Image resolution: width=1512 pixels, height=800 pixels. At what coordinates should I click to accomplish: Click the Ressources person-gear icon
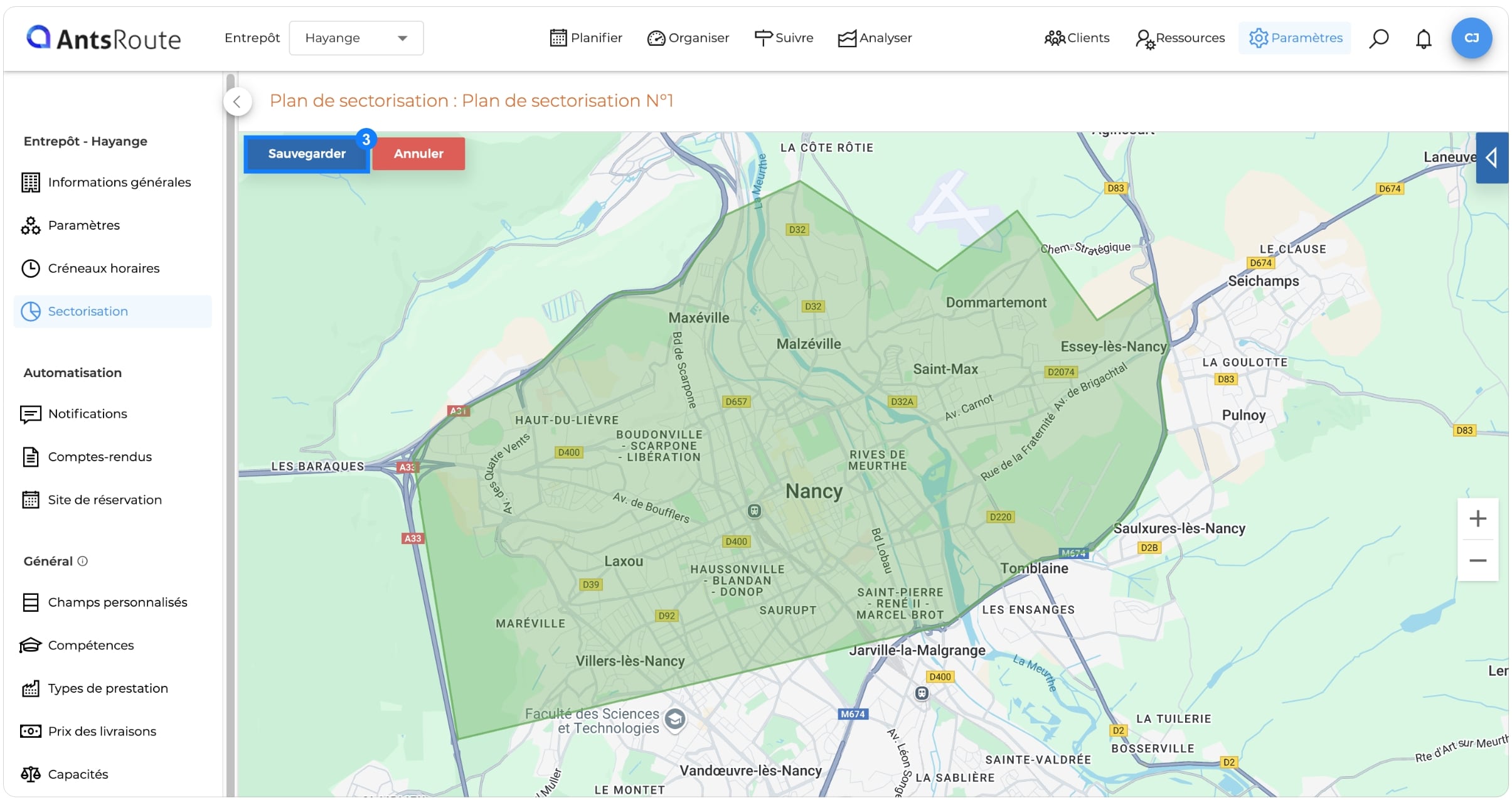pyautogui.click(x=1145, y=39)
